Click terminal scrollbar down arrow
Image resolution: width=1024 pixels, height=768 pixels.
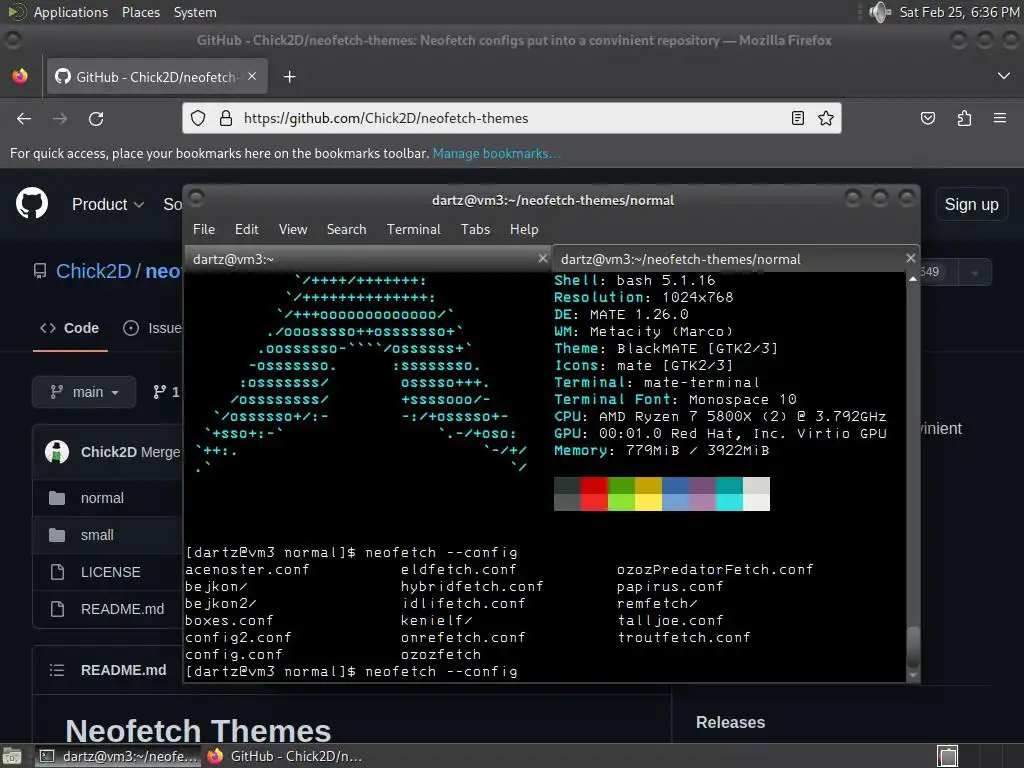(x=913, y=675)
